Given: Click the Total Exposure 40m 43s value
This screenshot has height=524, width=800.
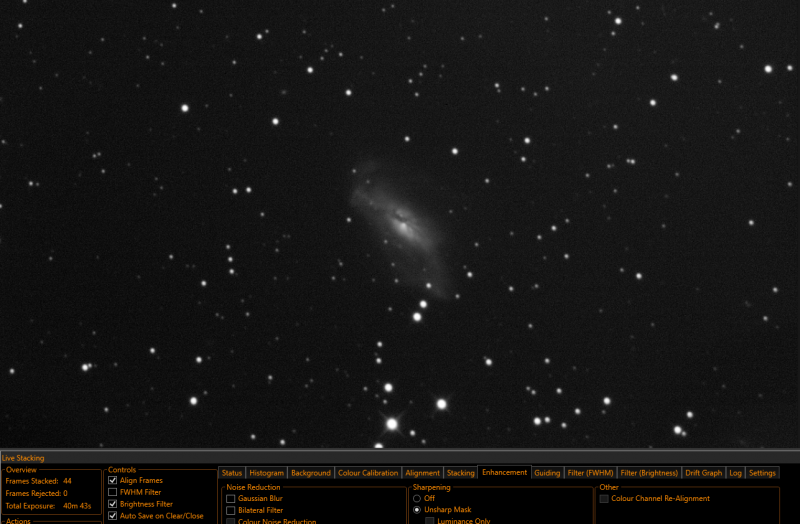Looking at the screenshot, I should click(77, 506).
